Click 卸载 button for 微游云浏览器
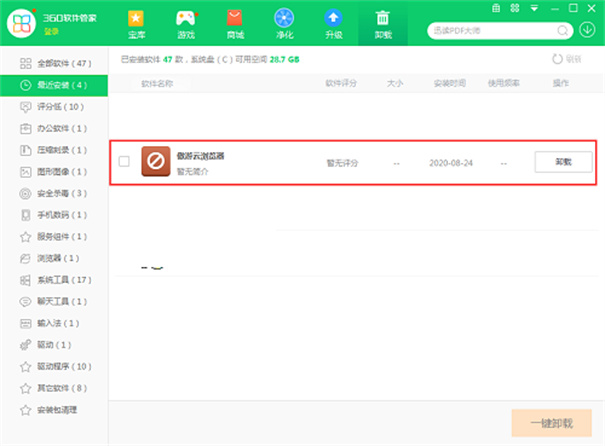605x446 pixels. click(563, 162)
